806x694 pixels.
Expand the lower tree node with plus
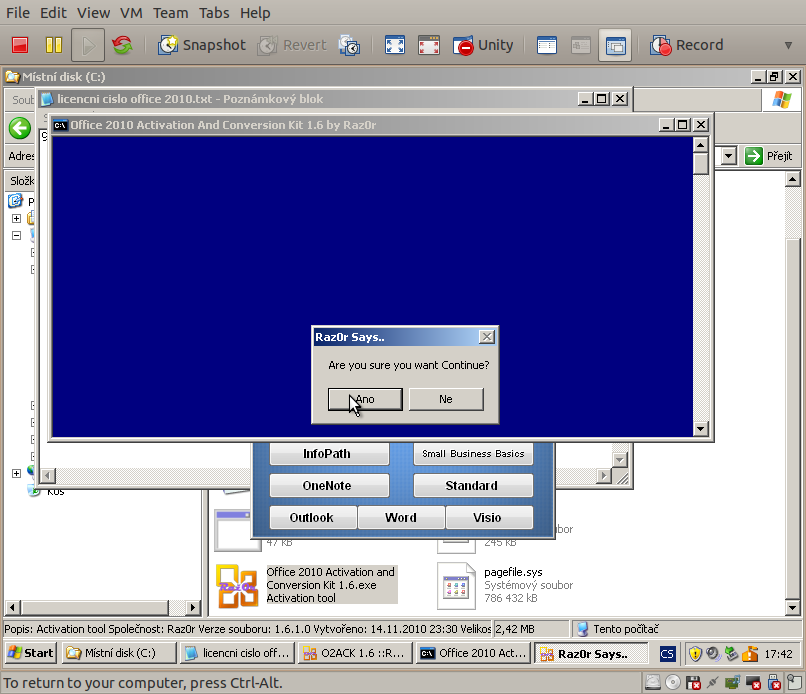(x=16, y=473)
